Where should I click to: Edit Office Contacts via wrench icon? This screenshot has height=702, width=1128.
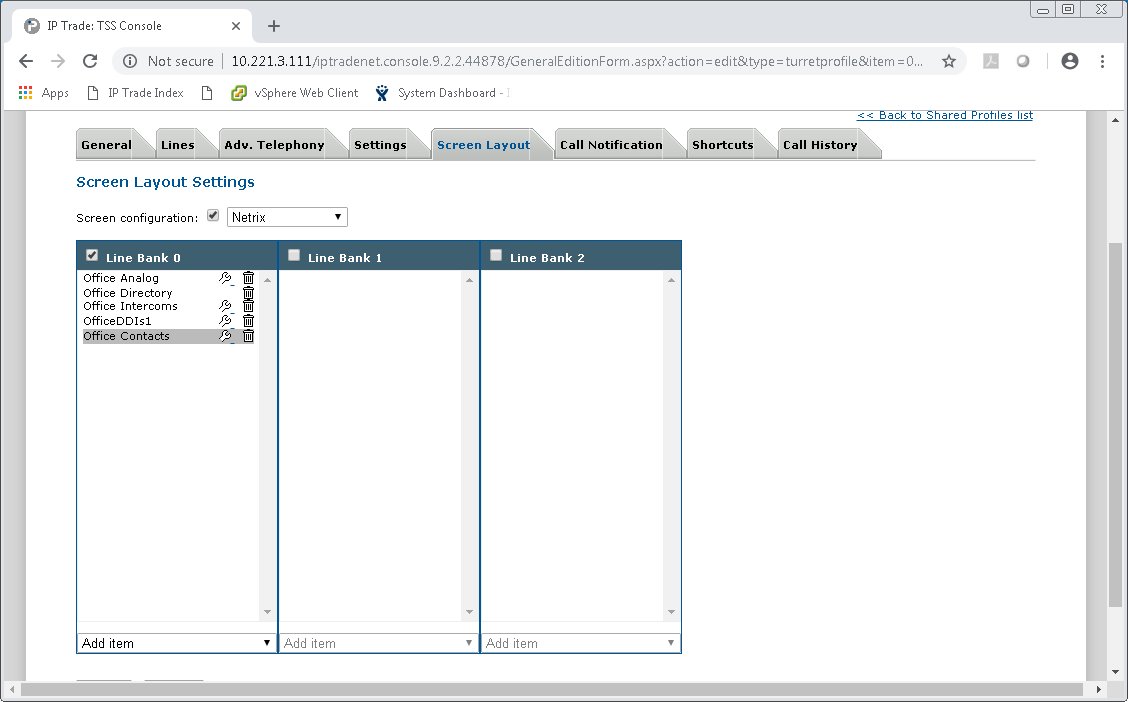pyautogui.click(x=224, y=335)
